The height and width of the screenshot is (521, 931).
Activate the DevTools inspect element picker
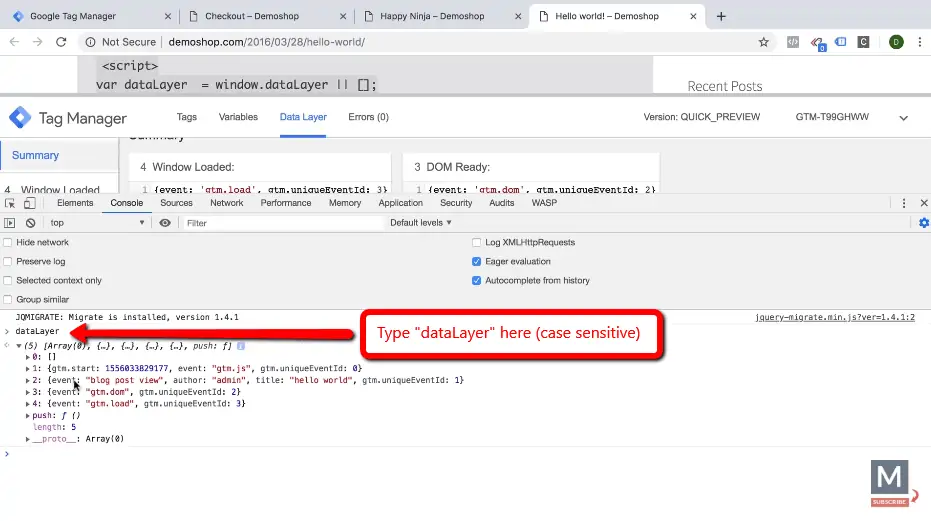coord(10,203)
